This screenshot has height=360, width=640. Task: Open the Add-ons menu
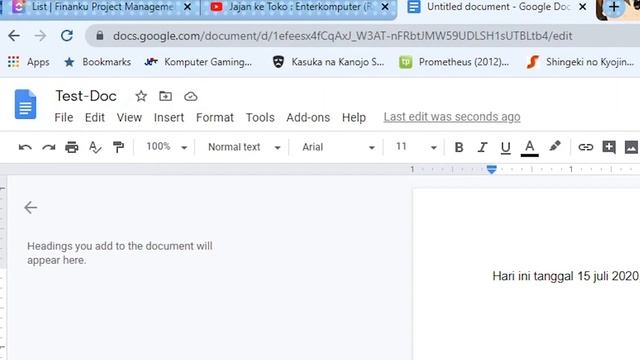[308, 118]
